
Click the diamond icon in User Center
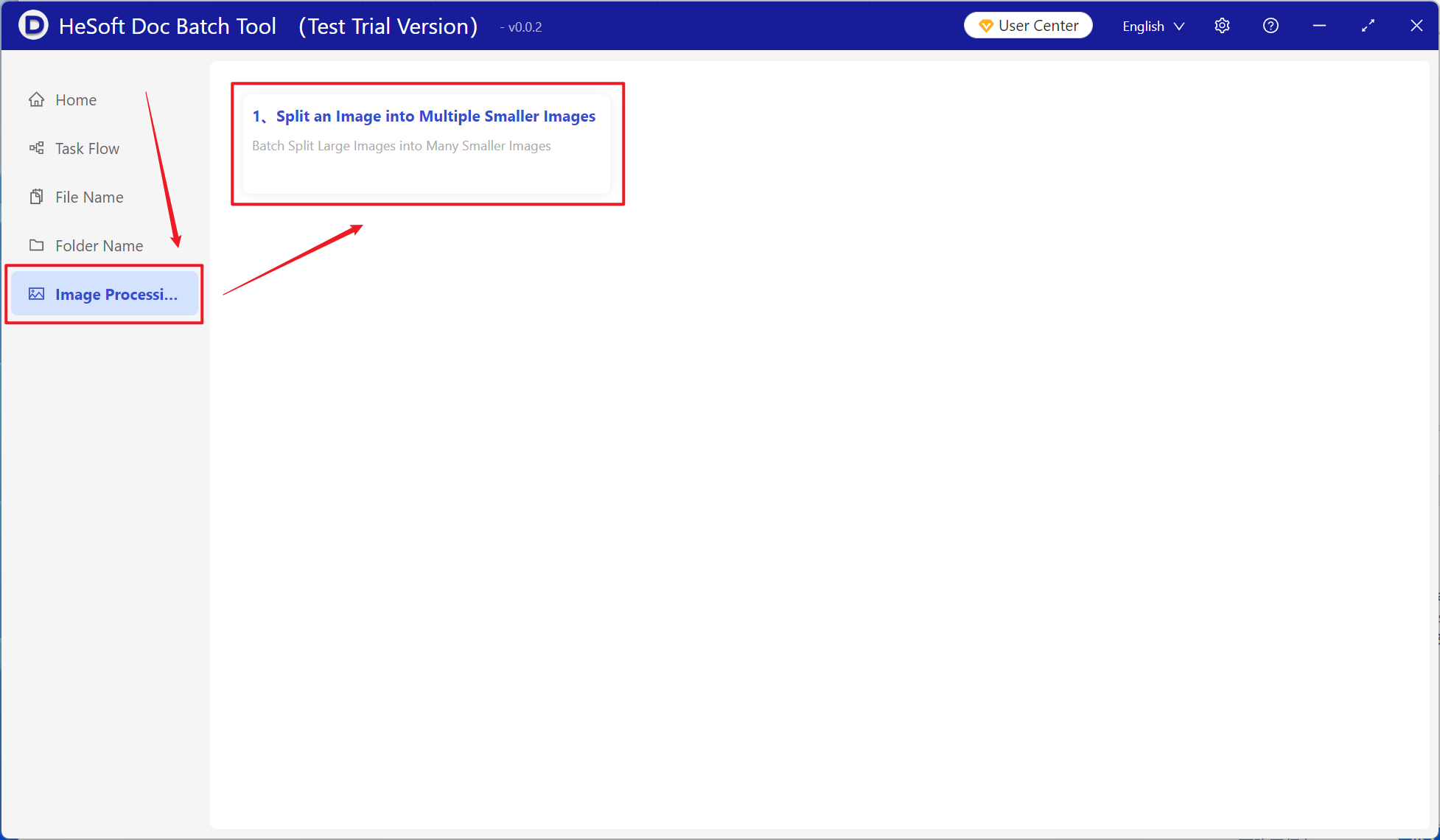[985, 26]
